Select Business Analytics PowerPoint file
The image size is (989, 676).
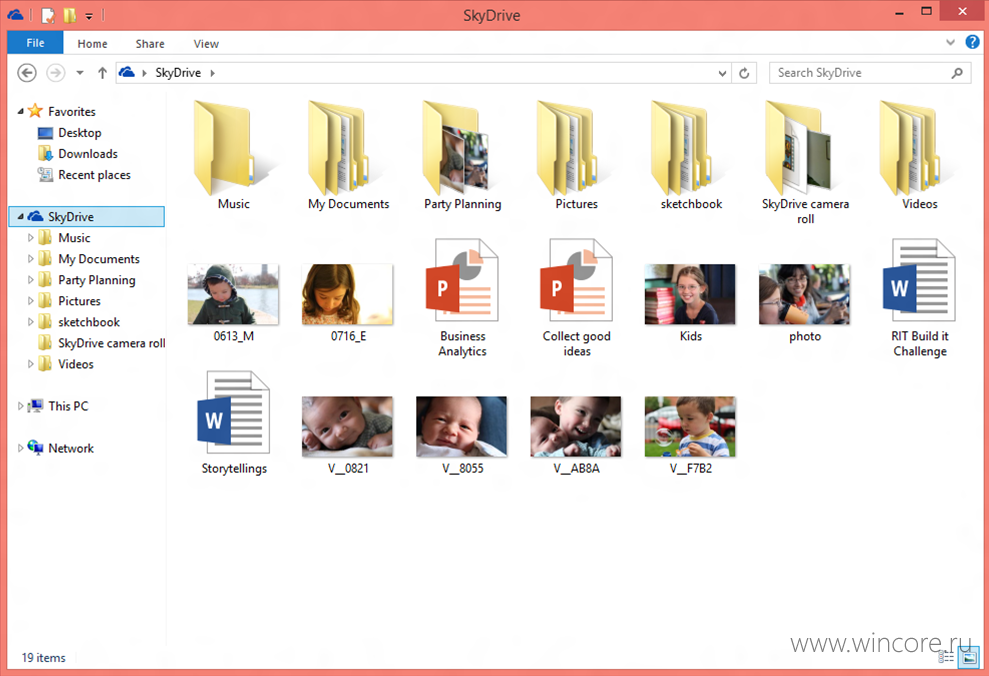pos(462,280)
